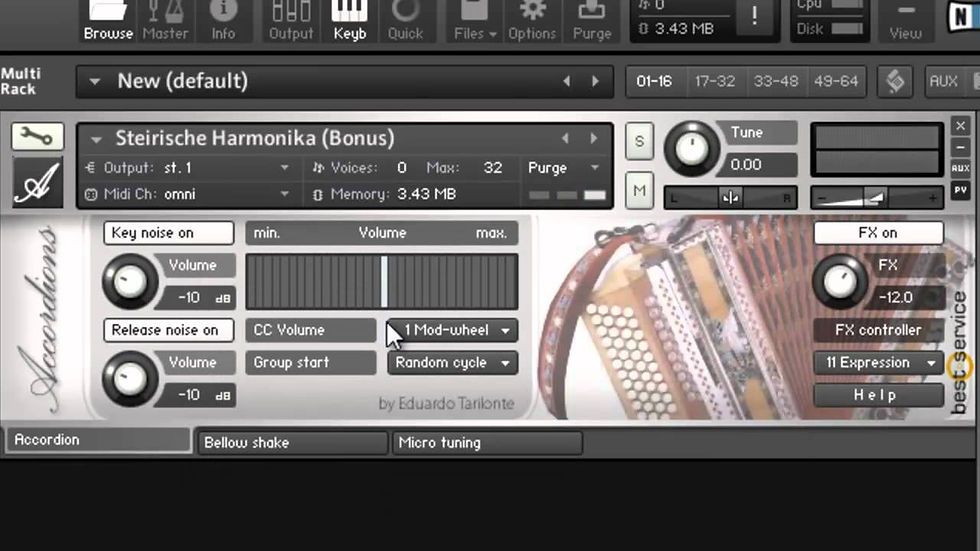Open the Files menu
Image resolution: width=980 pixels, height=551 pixels.
(475, 21)
